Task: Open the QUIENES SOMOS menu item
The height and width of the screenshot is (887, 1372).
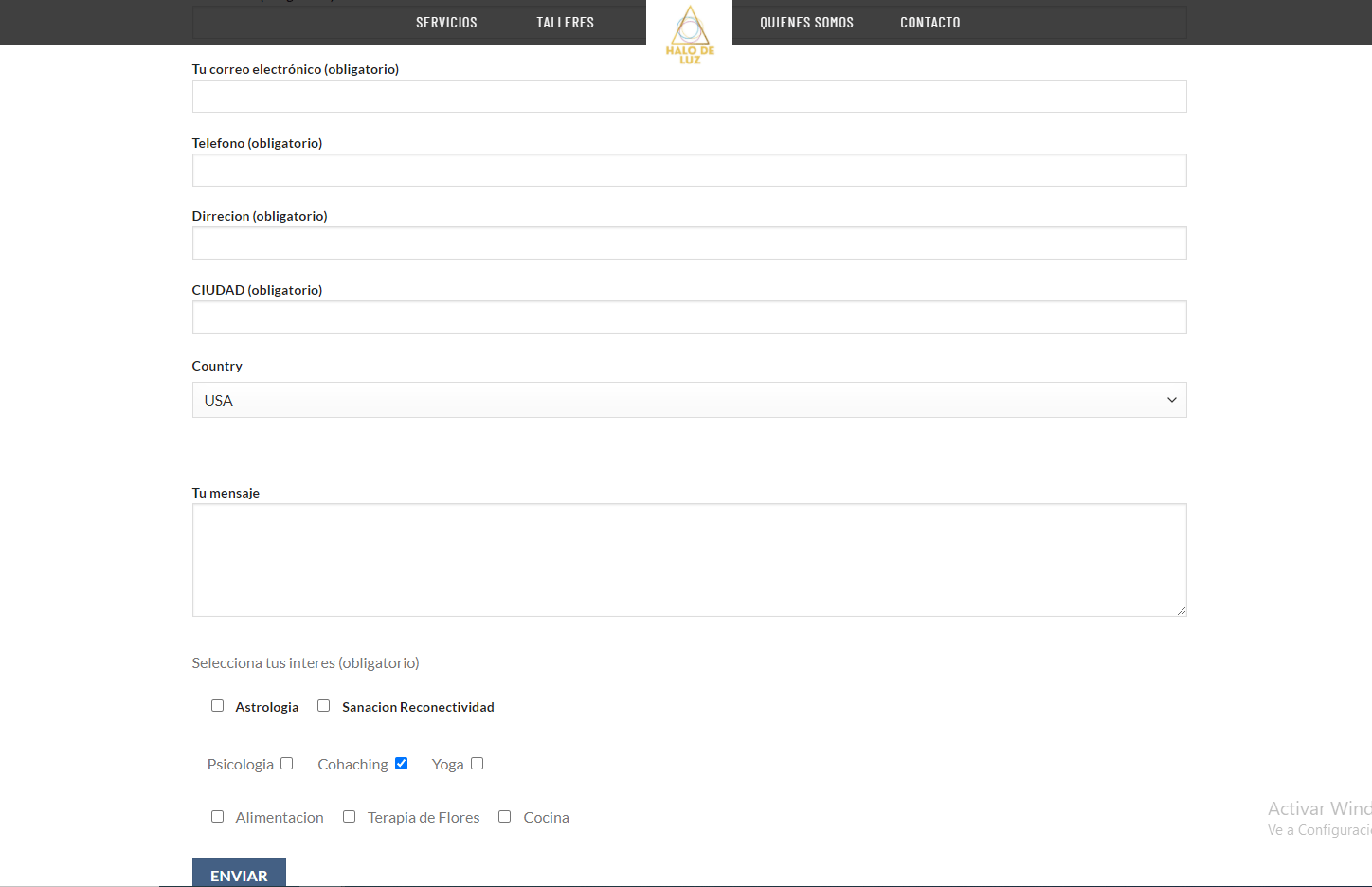Action: [806, 23]
